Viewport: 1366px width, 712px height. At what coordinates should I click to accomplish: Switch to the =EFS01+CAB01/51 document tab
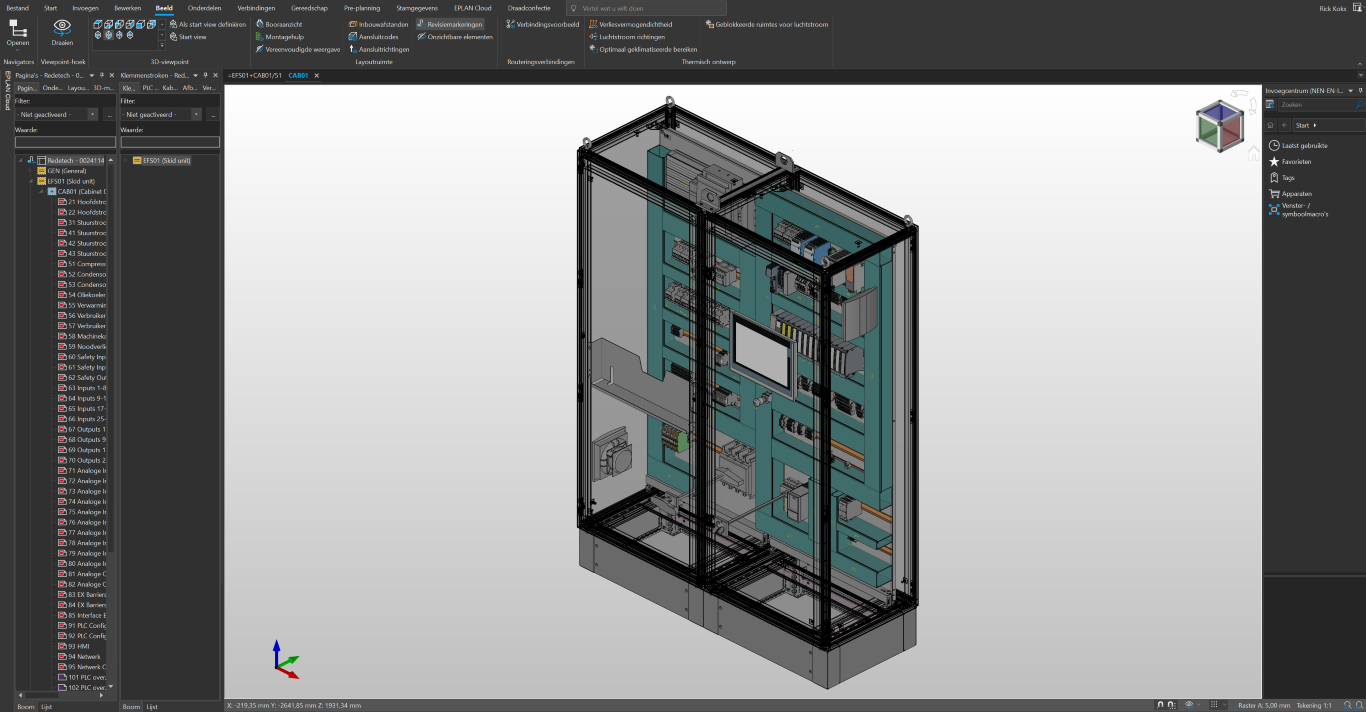pyautogui.click(x=255, y=75)
